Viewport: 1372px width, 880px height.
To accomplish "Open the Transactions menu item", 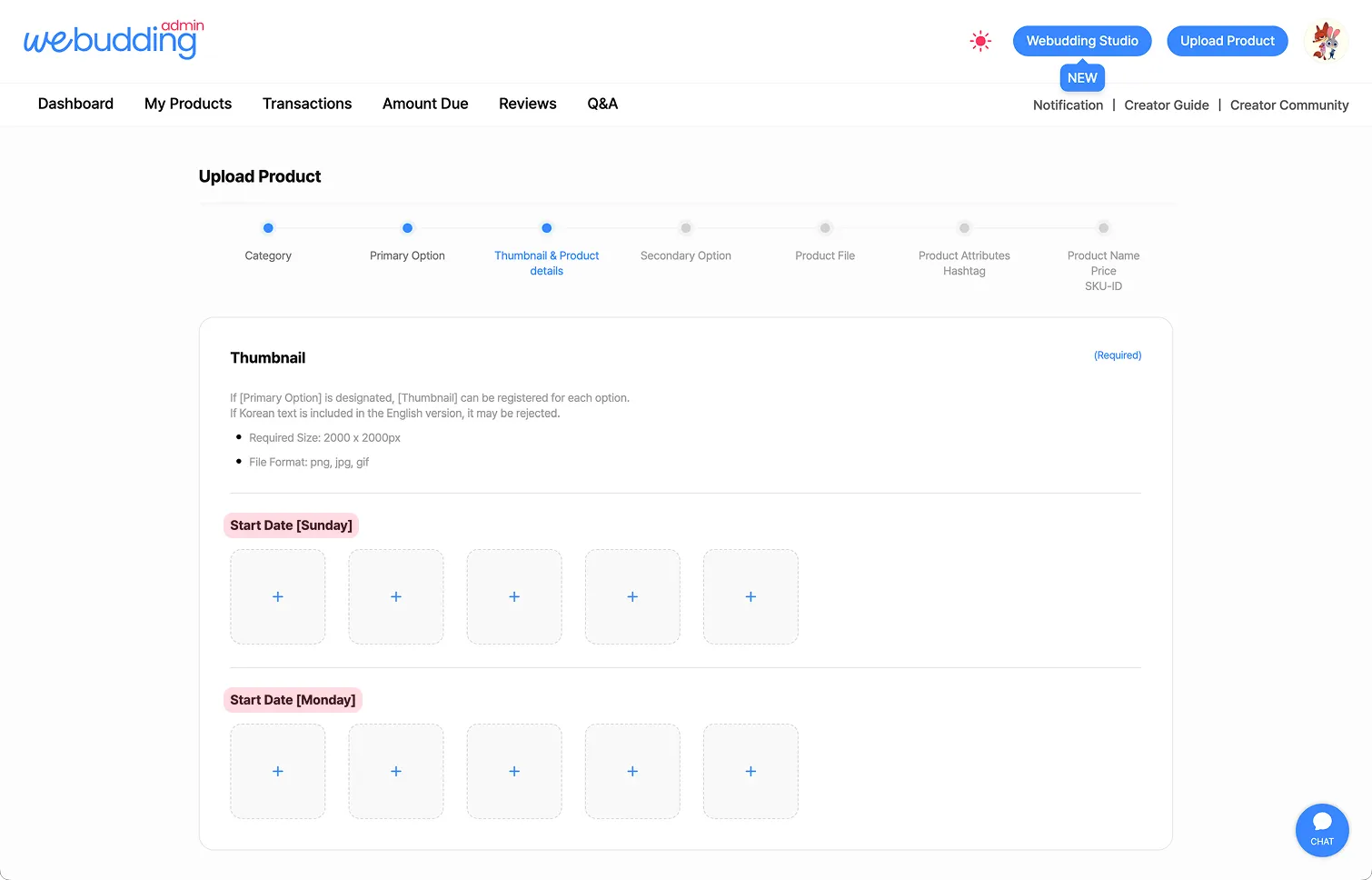I will pos(307,104).
